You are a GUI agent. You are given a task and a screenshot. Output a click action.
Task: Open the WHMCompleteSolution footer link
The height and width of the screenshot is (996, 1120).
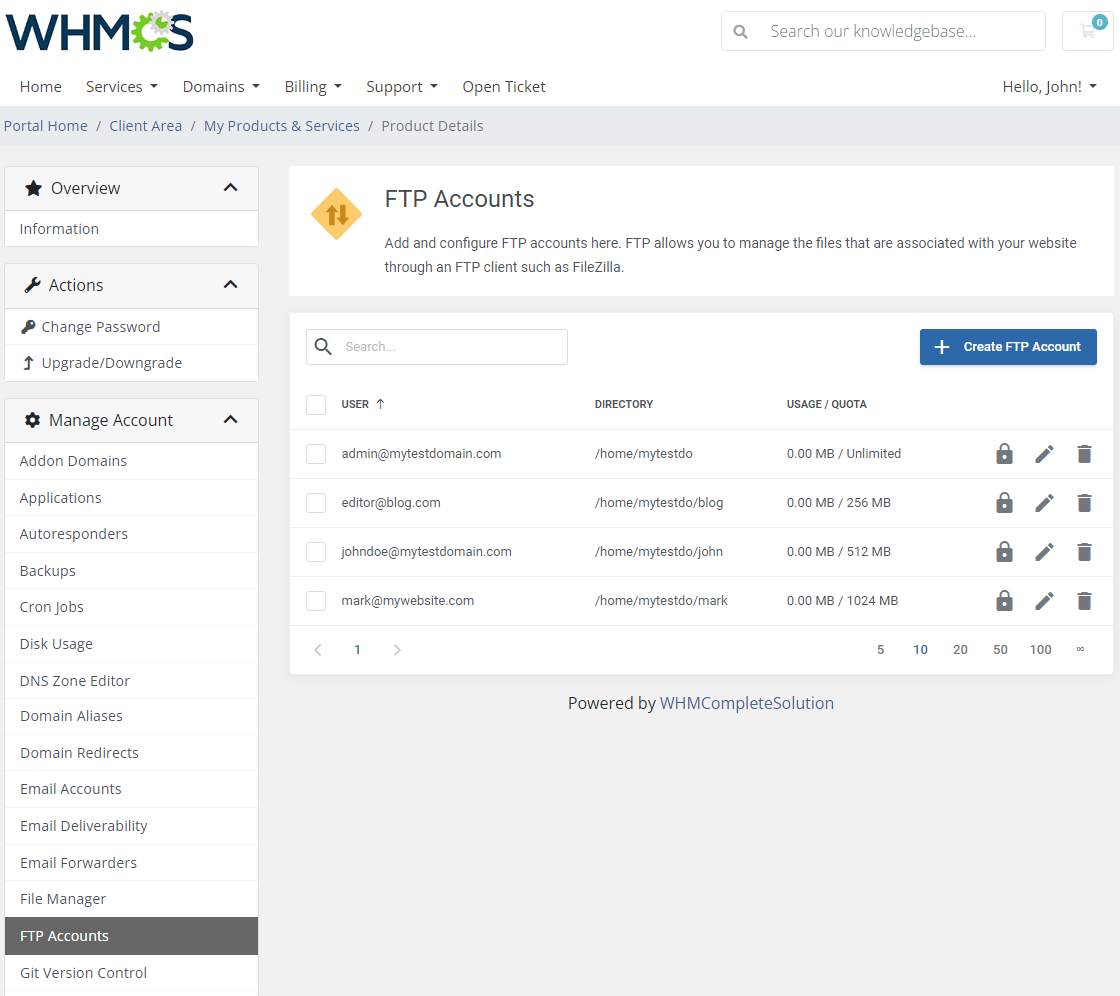point(746,703)
